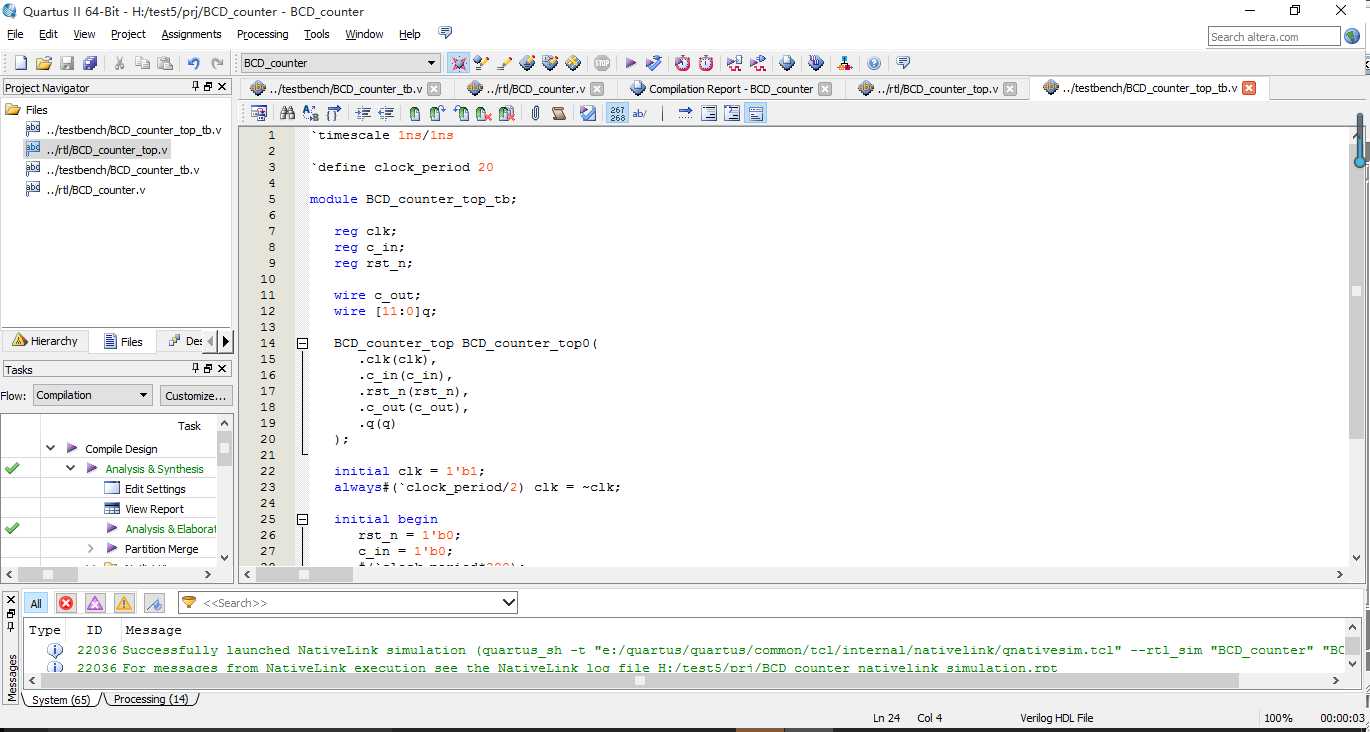Viewport: 1370px width, 732px height.
Task: Click the Help question mark icon
Action: coord(874,63)
